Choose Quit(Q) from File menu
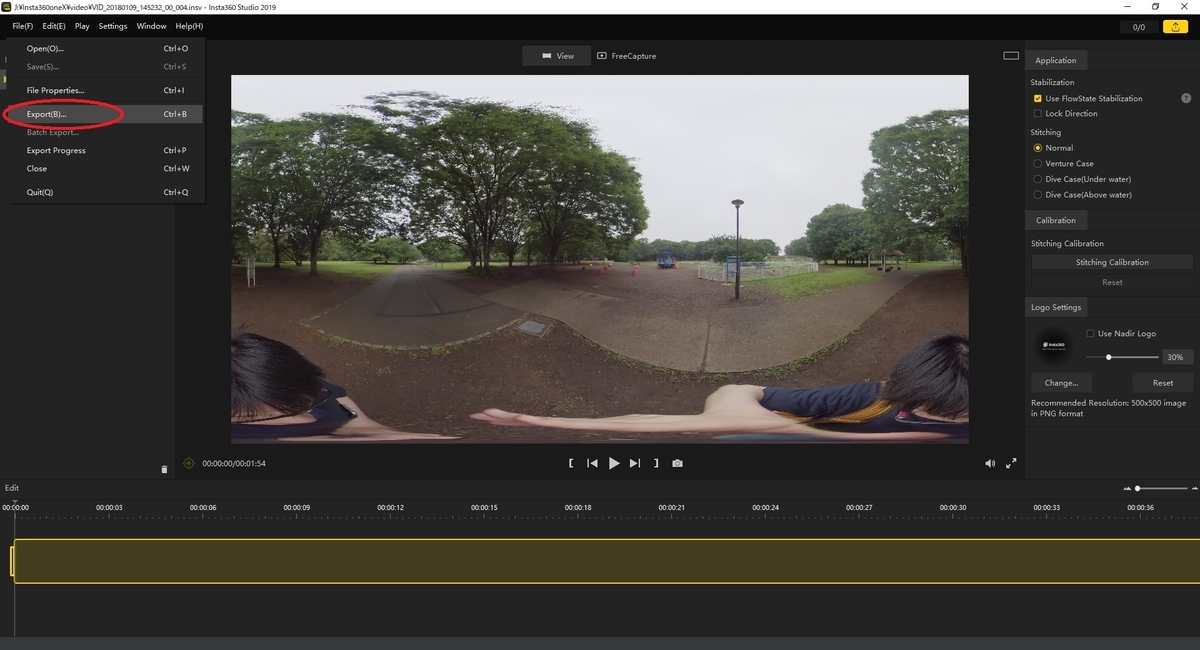1200x650 pixels. pyautogui.click(x=107, y=192)
